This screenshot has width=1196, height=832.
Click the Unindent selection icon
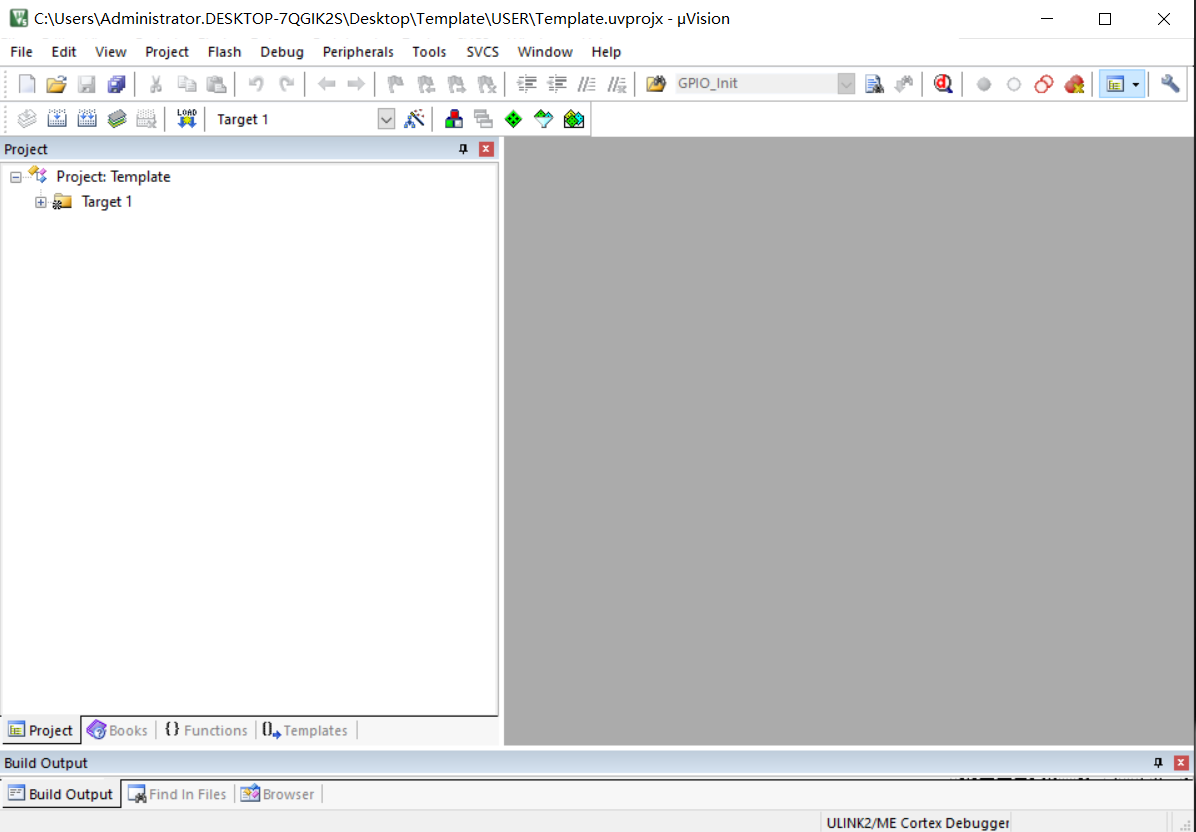557,84
